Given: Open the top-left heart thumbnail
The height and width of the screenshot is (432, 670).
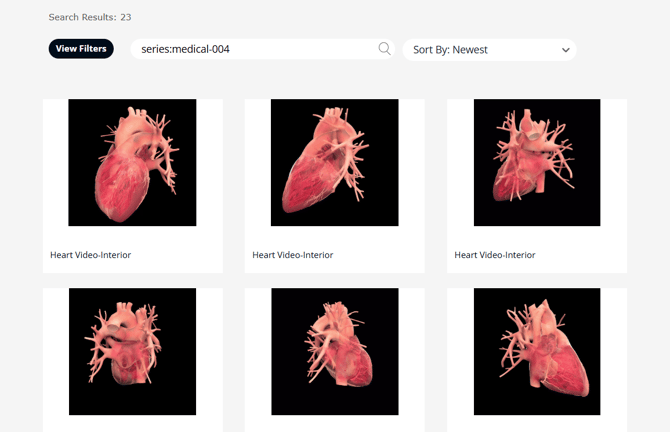Looking at the screenshot, I should (132, 162).
